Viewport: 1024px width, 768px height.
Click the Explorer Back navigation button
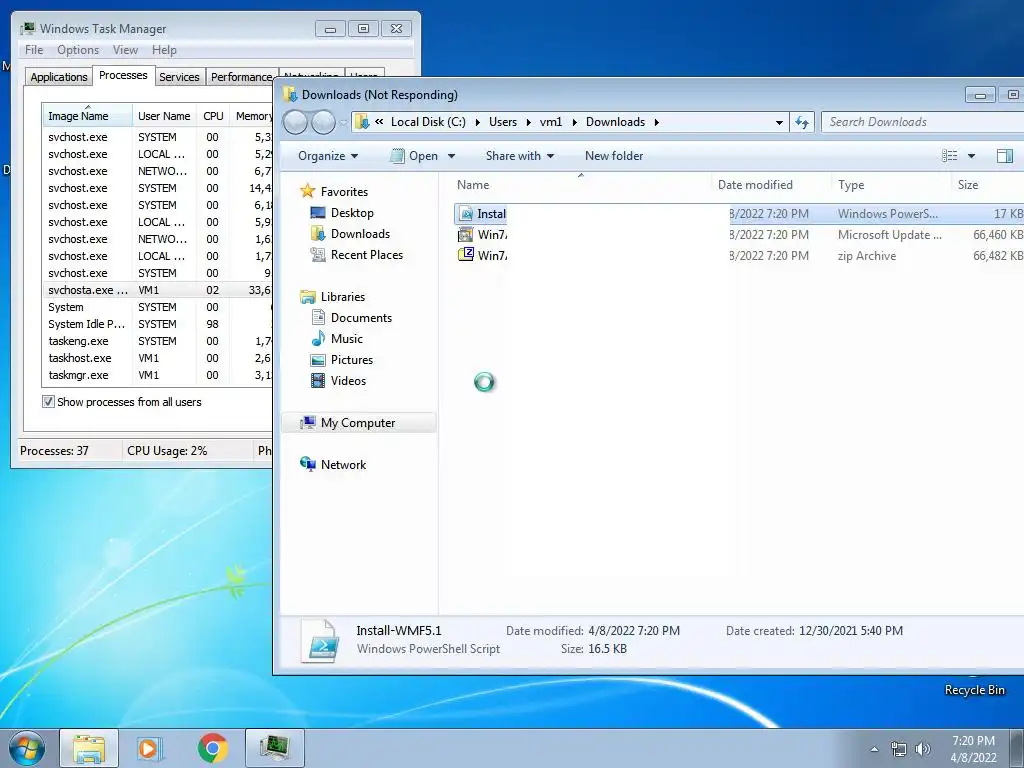tap(295, 122)
